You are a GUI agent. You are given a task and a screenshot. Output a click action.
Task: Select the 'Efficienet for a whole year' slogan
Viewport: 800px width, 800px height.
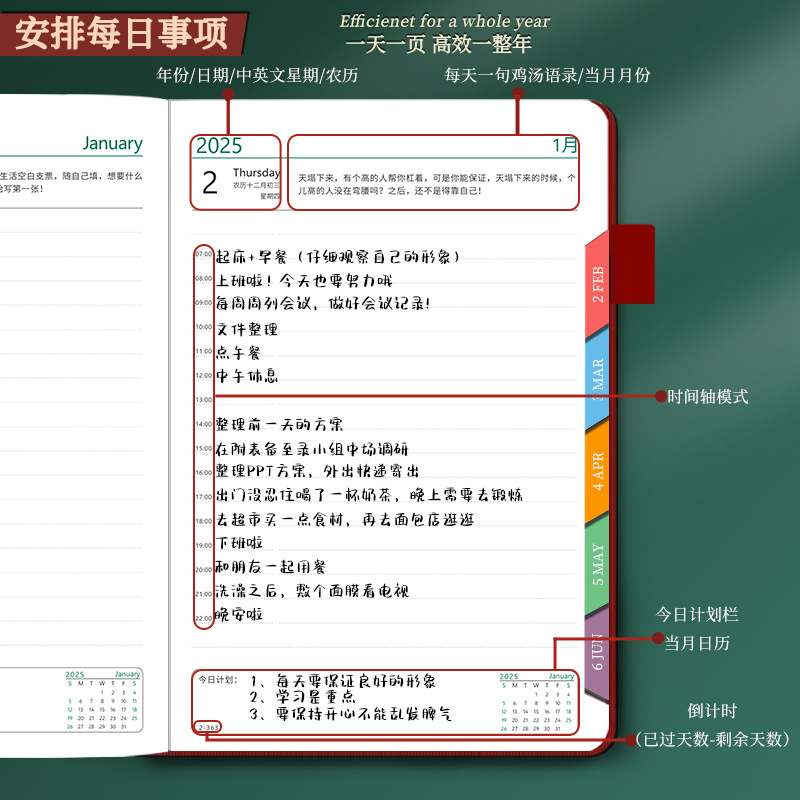[x=444, y=21]
